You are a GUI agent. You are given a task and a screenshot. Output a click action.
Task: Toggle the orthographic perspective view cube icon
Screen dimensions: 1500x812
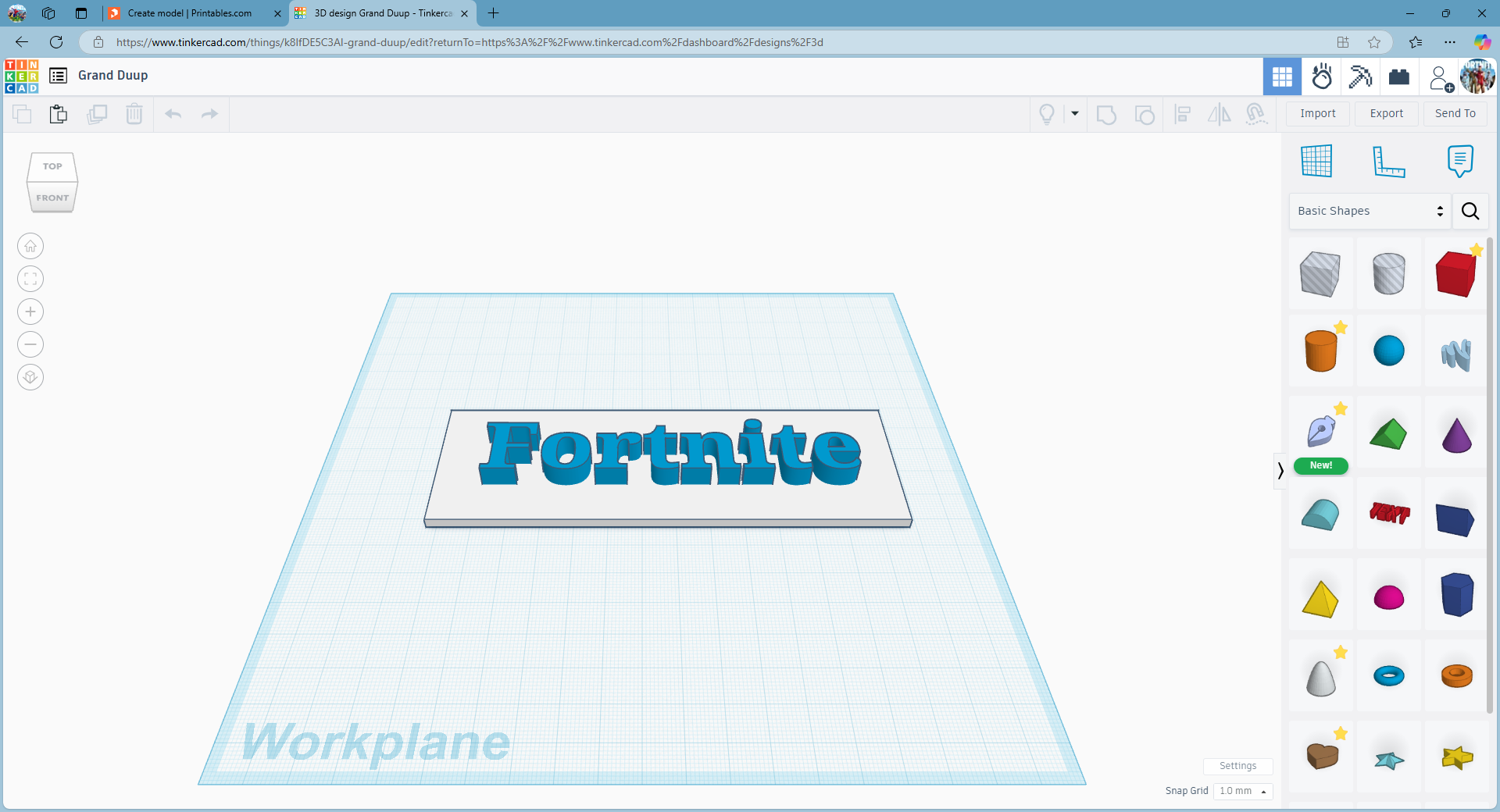[x=30, y=377]
